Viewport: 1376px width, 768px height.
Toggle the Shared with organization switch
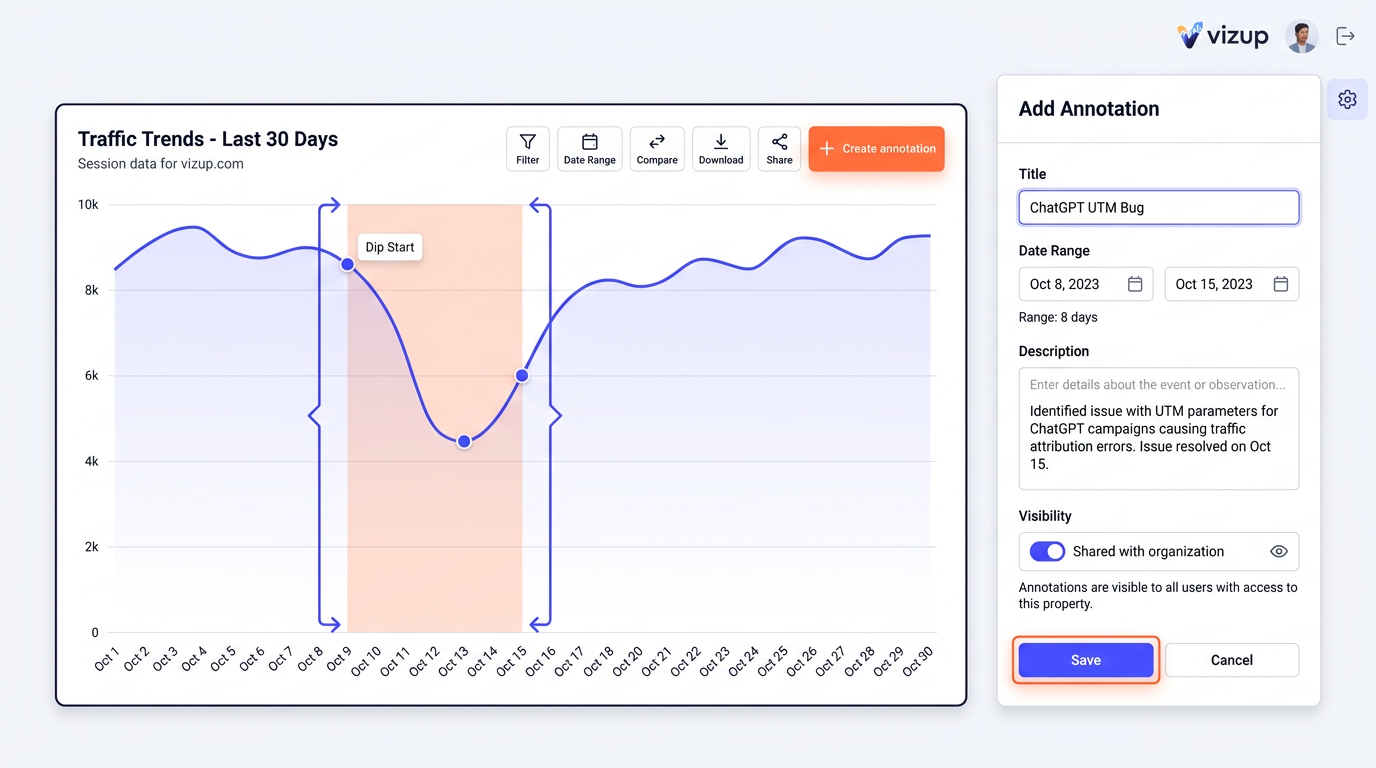(x=1047, y=551)
